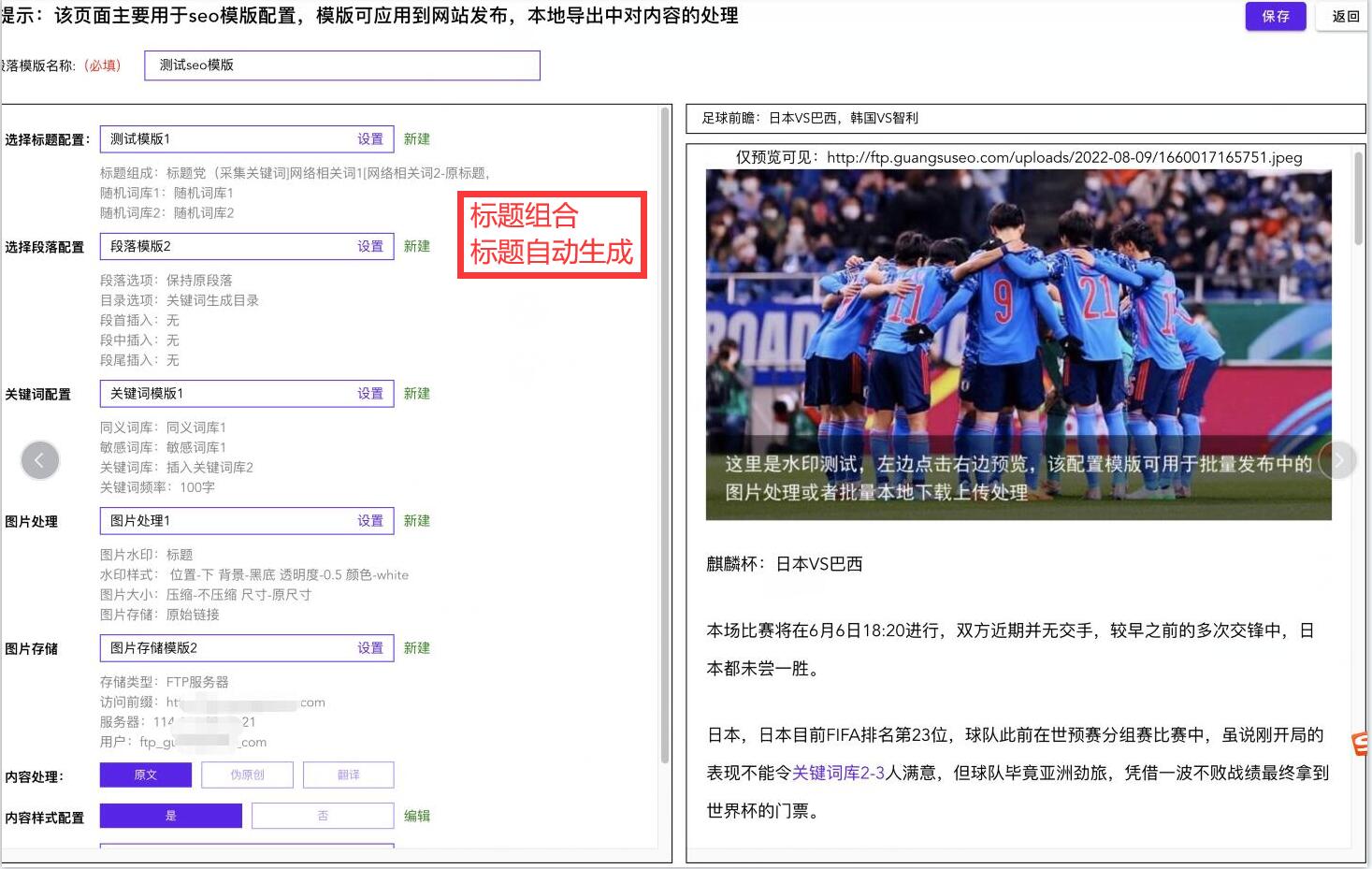
Task: Click text 敏感词库: 敏感词库1
Action: point(163,447)
